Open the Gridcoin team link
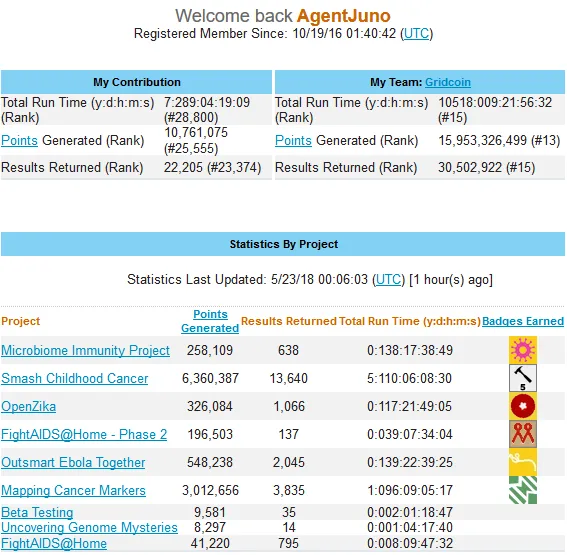The height and width of the screenshot is (555, 567). (x=448, y=82)
